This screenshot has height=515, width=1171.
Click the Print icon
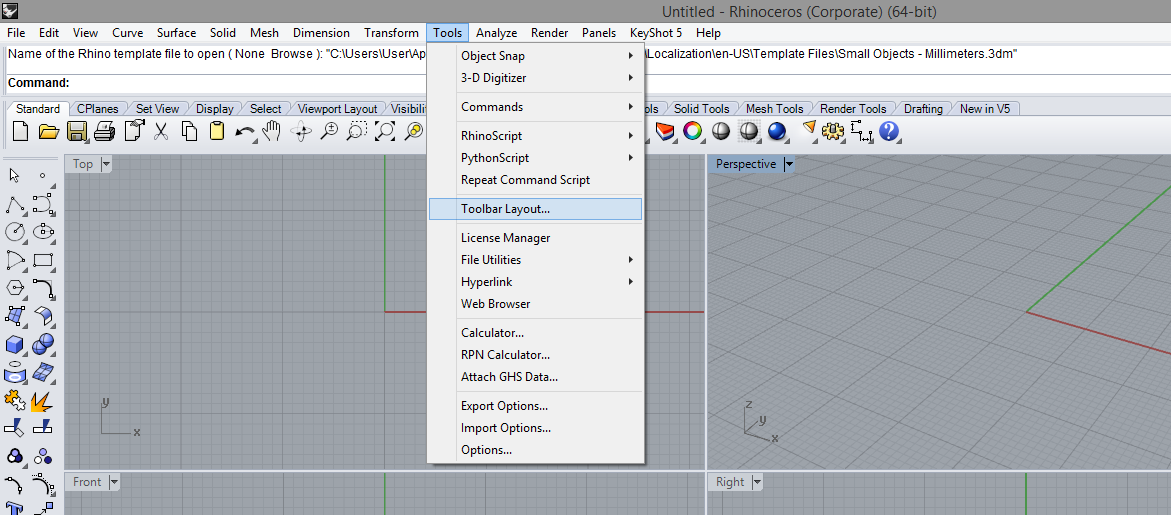point(105,131)
